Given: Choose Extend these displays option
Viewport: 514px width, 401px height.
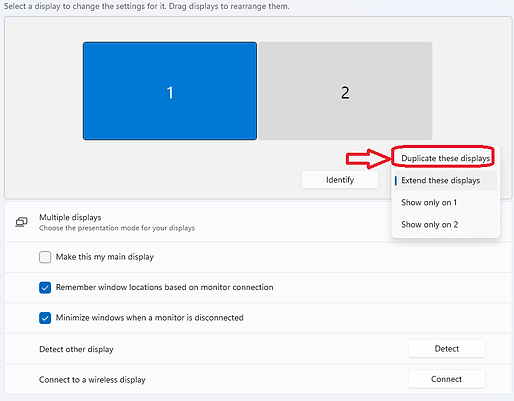Looking at the screenshot, I should tap(445, 180).
